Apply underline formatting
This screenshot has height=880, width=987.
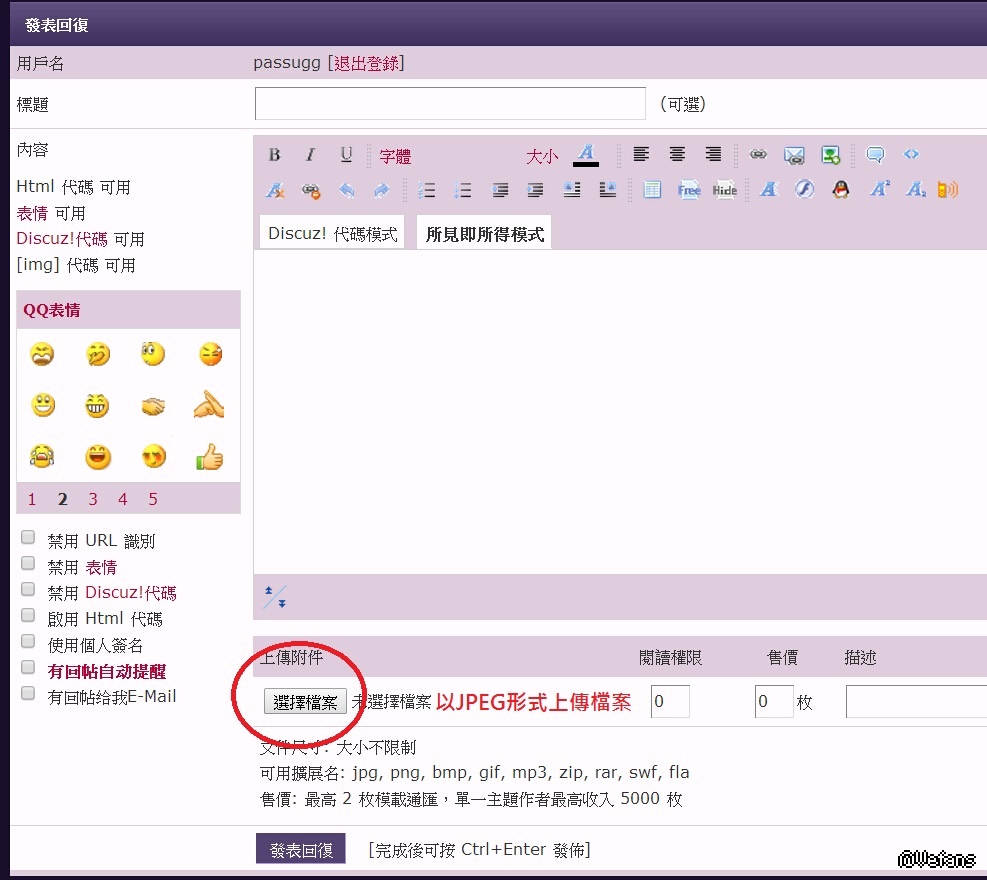click(x=346, y=155)
